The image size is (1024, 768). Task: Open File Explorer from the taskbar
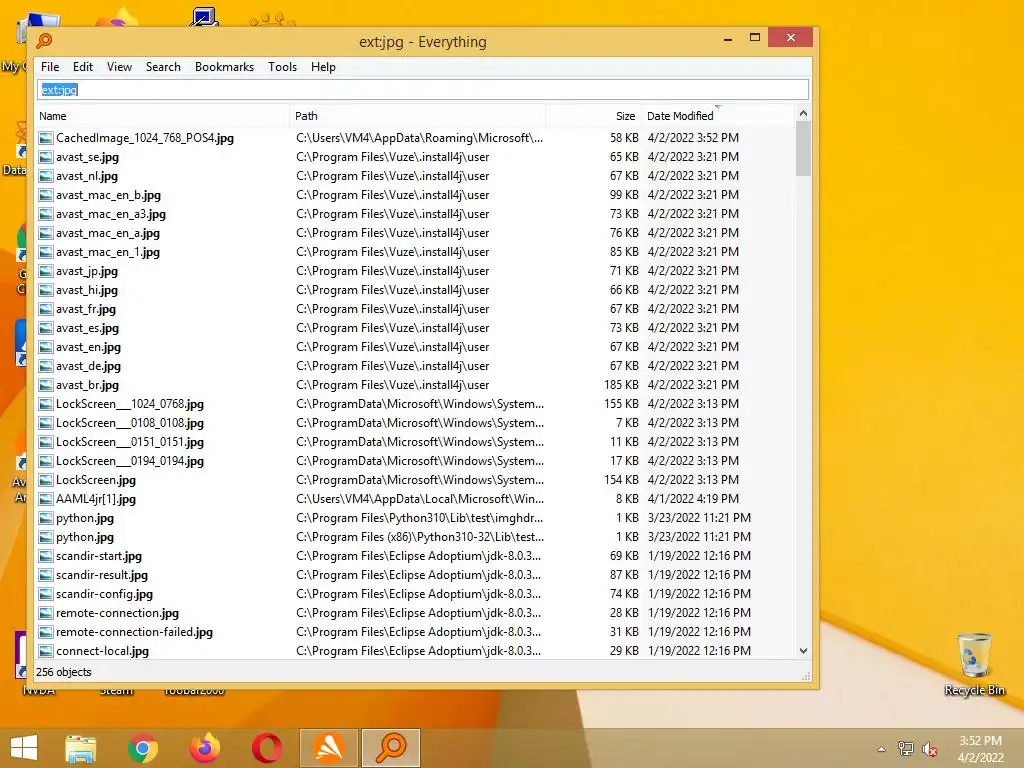(80, 748)
